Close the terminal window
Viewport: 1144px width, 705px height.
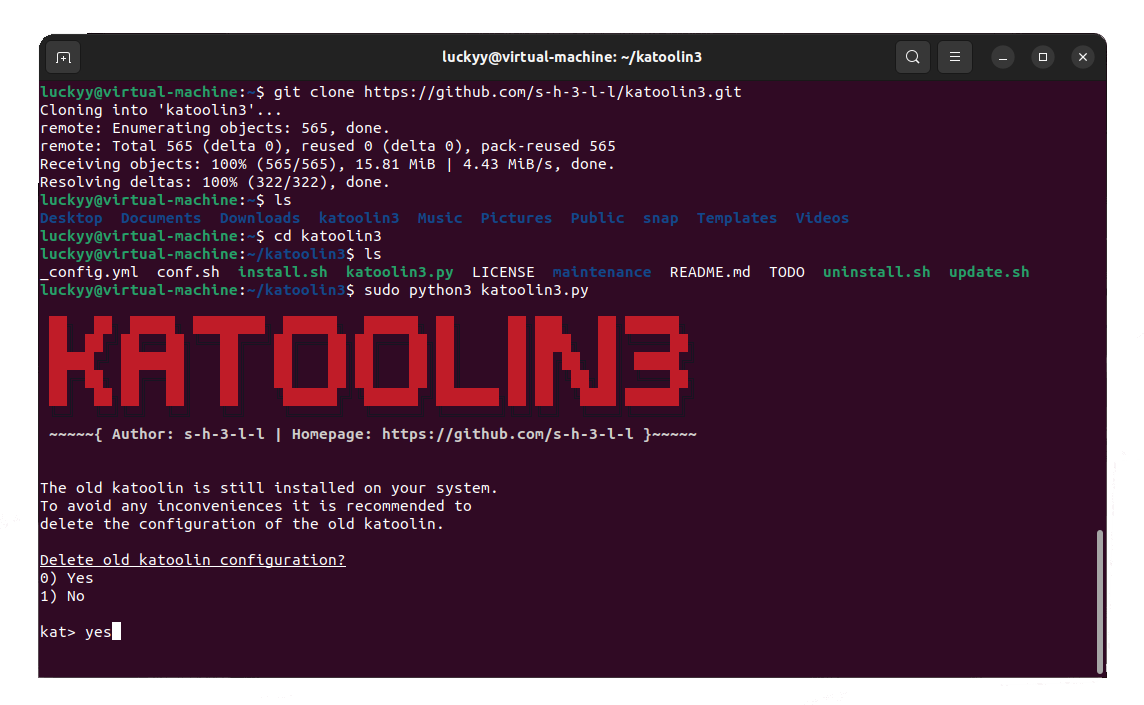(x=1082, y=57)
